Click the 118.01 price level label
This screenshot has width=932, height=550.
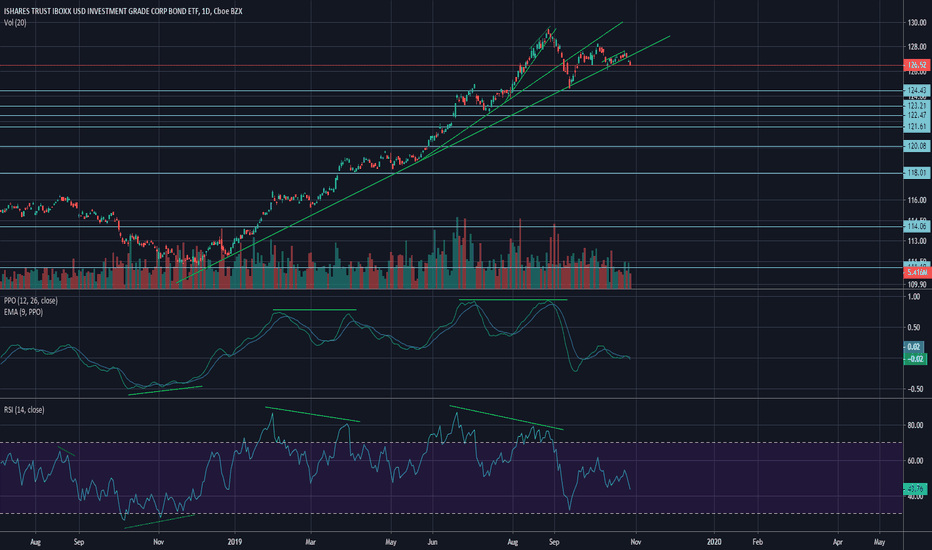click(x=916, y=173)
